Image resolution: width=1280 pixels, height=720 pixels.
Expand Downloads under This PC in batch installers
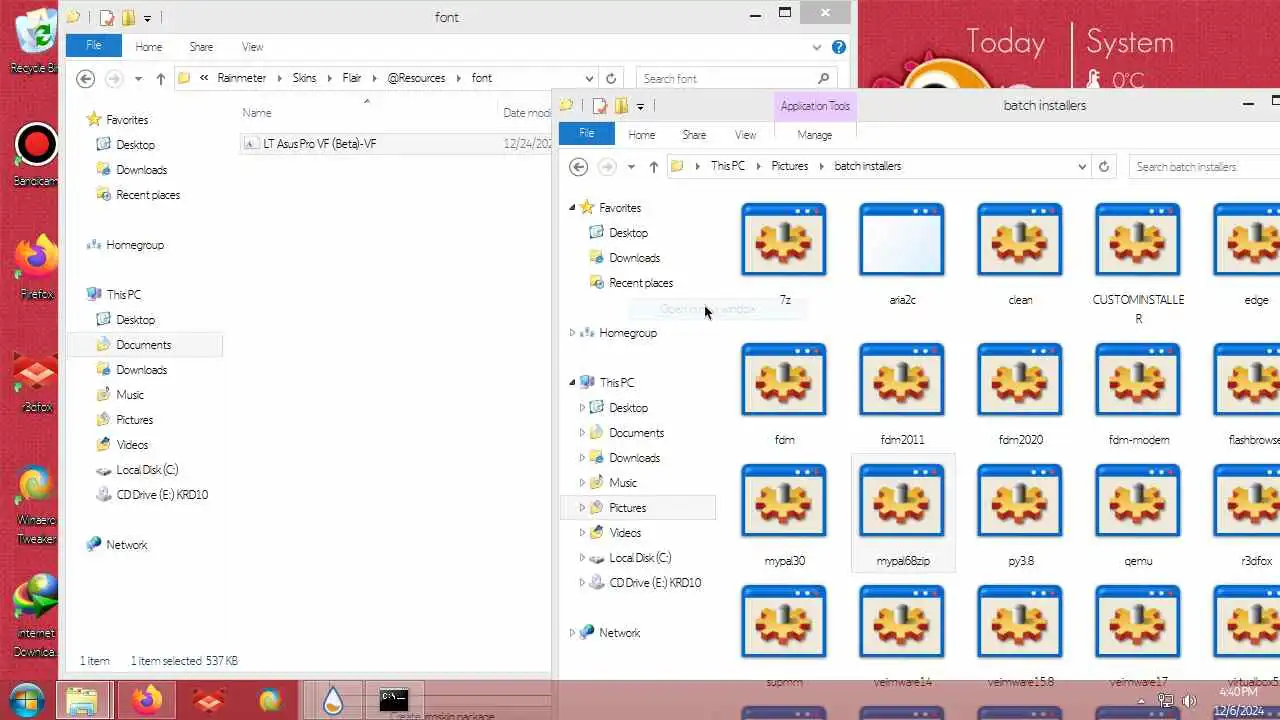coord(582,458)
